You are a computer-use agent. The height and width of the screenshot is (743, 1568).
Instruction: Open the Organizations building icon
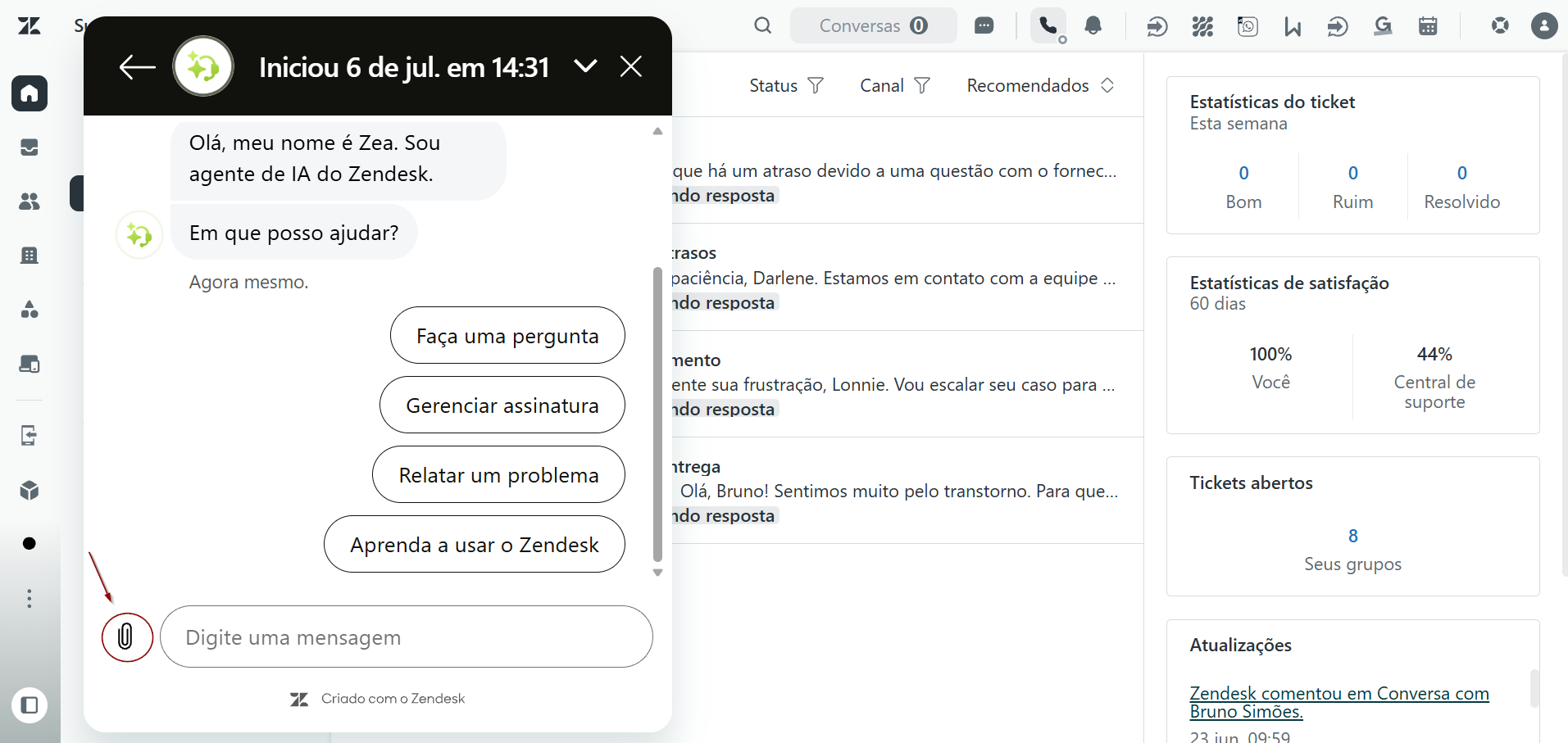tap(30, 256)
